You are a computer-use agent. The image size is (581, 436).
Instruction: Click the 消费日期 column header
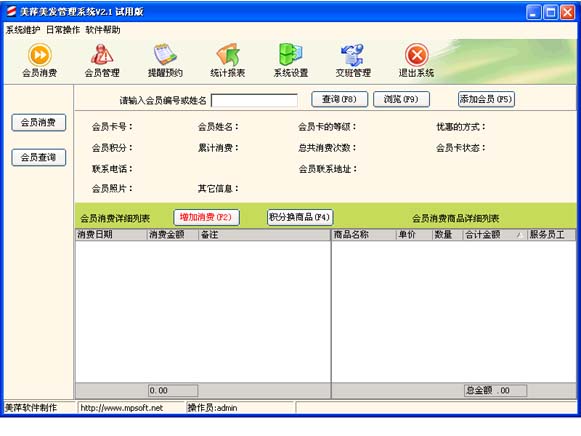pyautogui.click(x=111, y=234)
